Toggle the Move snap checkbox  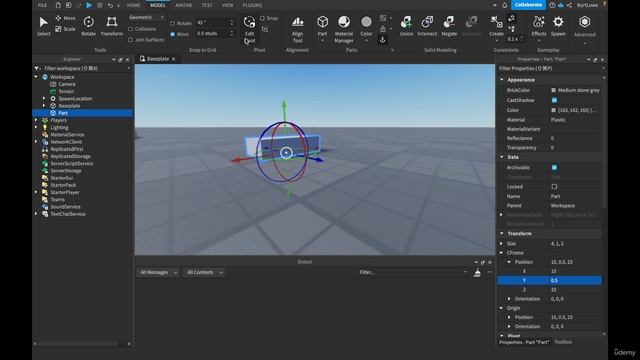(x=172, y=34)
